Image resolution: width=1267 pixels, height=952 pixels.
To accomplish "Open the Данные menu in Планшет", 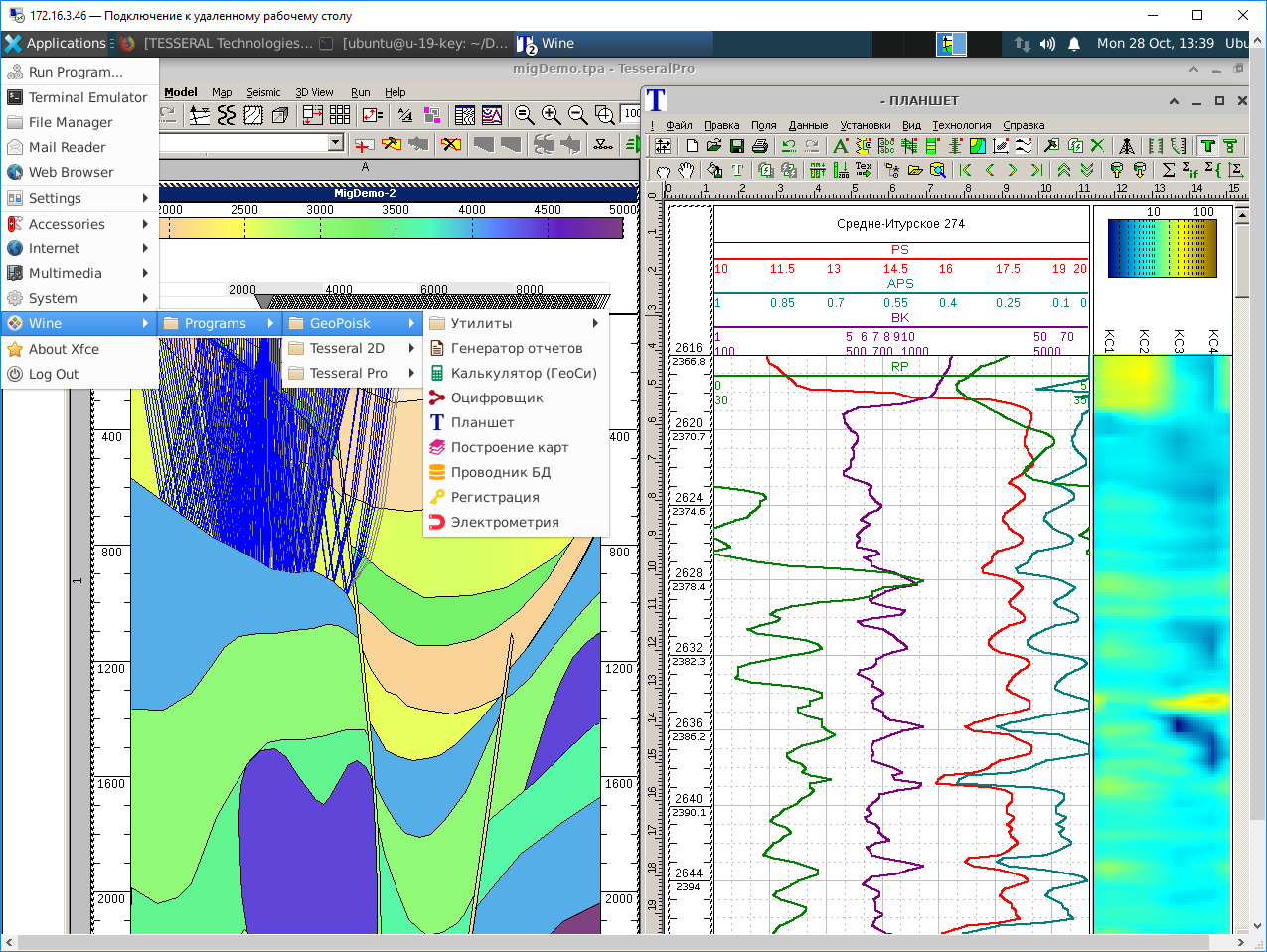I will pyautogui.click(x=808, y=125).
